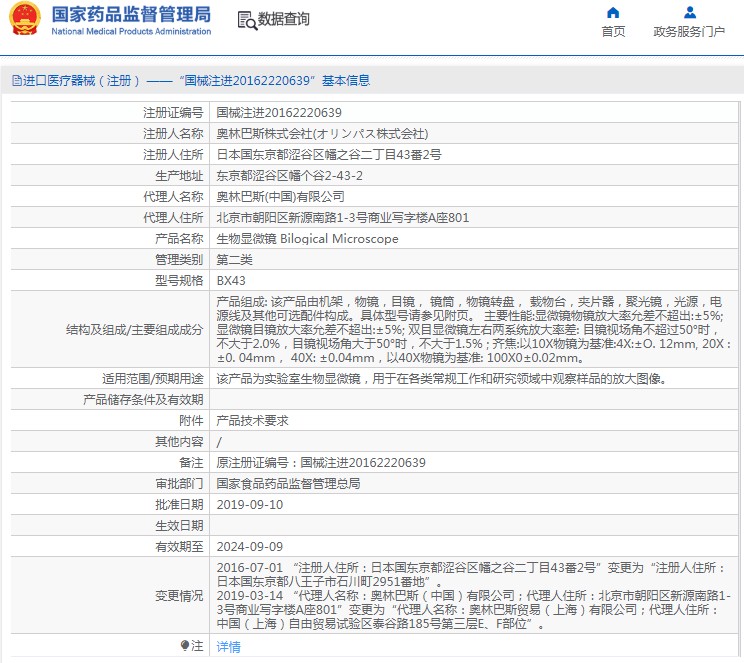
Task: Select remark text 原注册证编号：国械注进20162220639
Action: (x=321, y=463)
